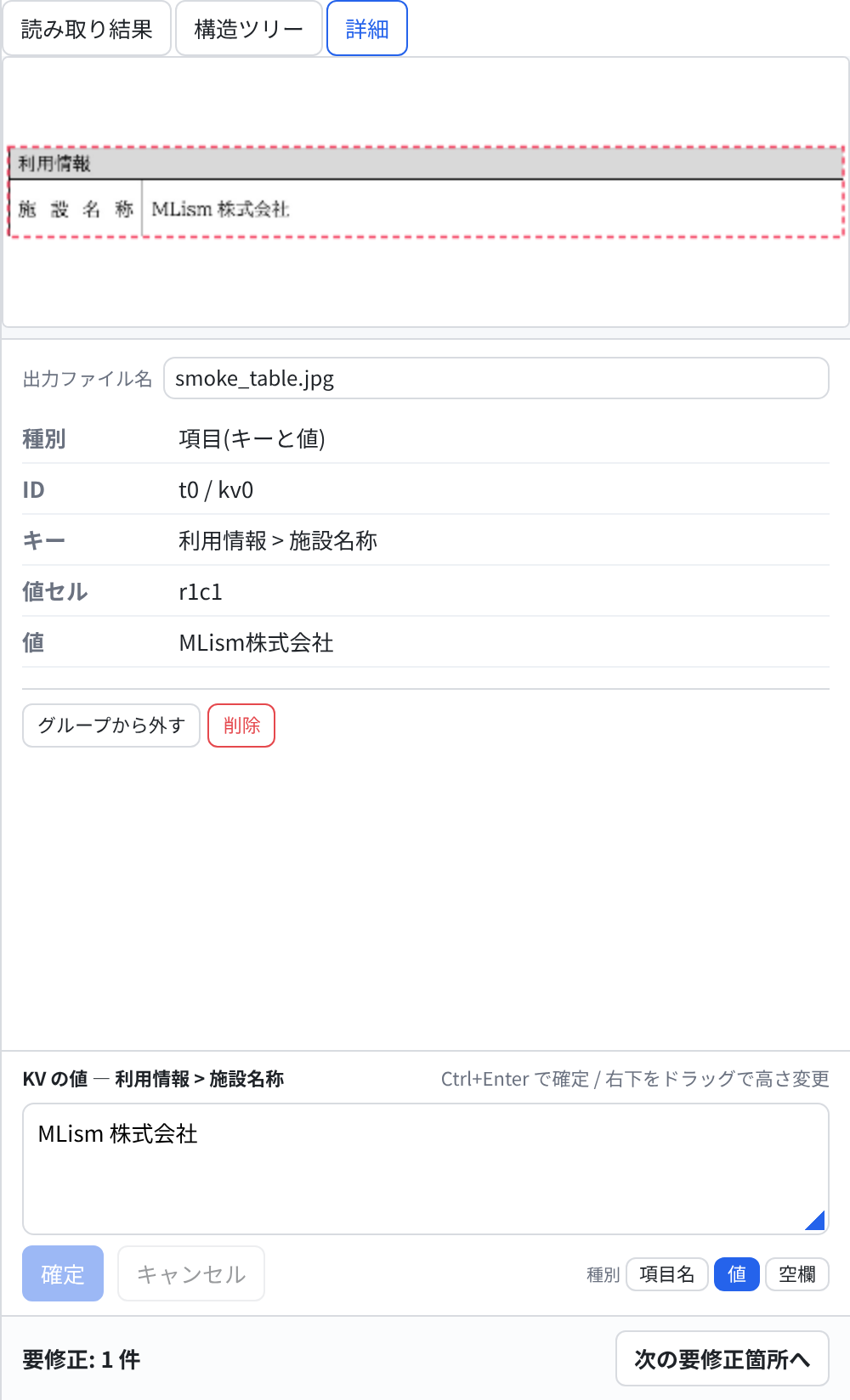Edit the 出力ファイル名 field smoke_table.jpg
The height and width of the screenshot is (1400, 850).
[496, 378]
